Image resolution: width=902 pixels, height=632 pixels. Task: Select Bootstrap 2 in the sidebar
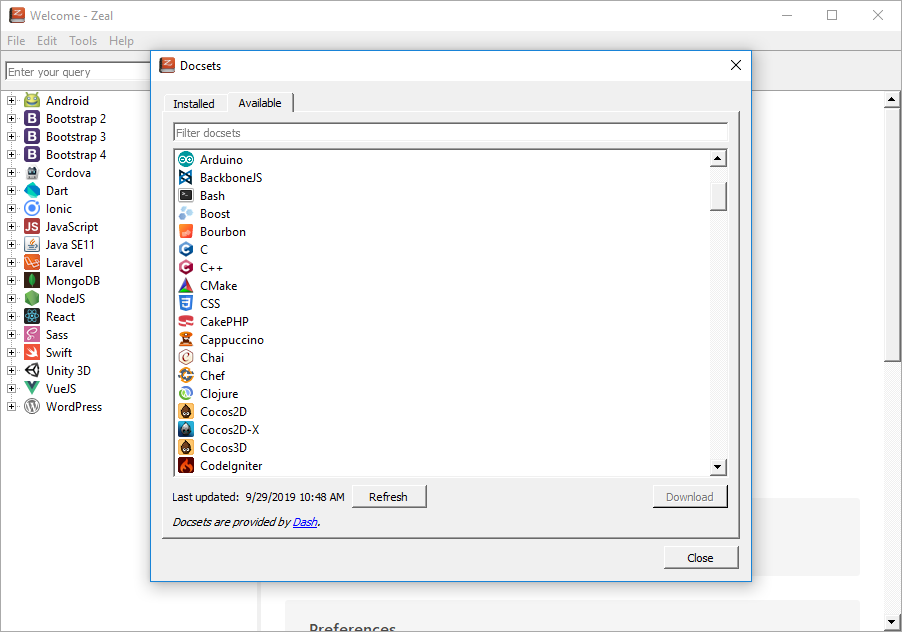[76, 118]
